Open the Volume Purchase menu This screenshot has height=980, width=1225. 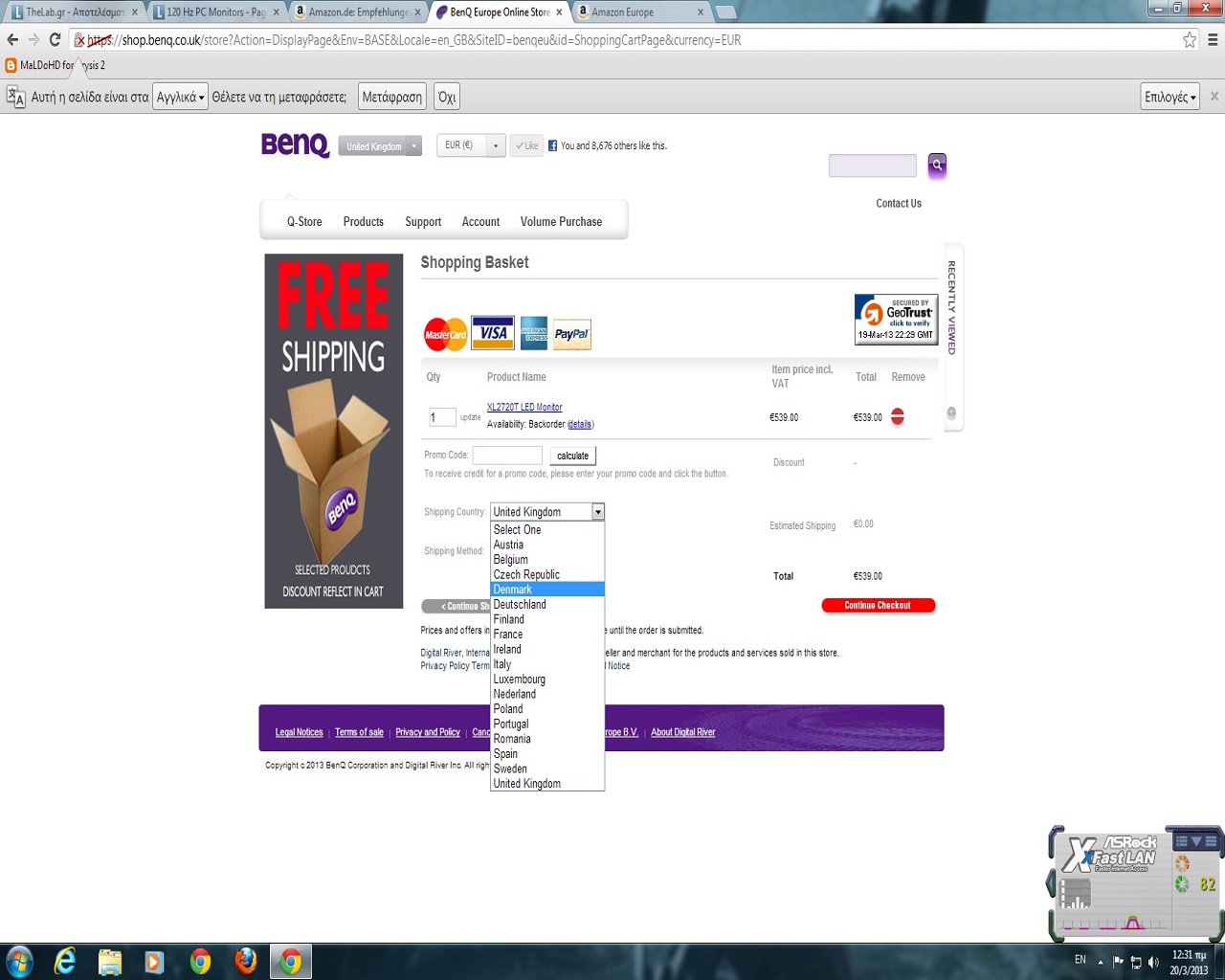point(561,221)
